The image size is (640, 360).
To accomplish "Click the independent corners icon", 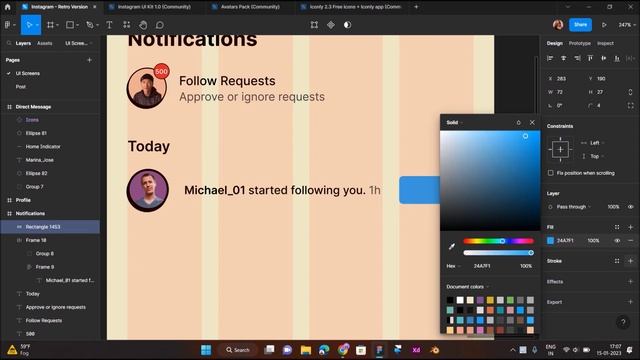I will coord(631,105).
